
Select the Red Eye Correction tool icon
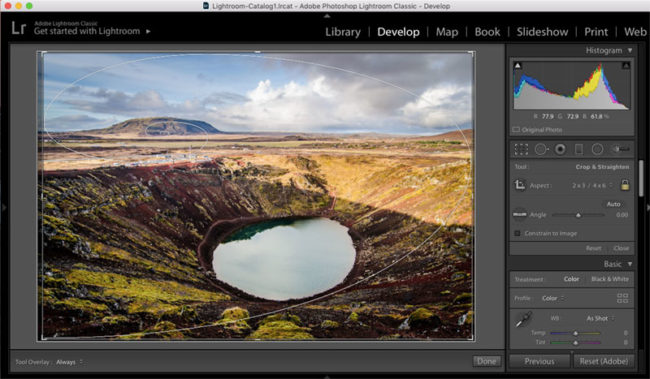(x=560, y=149)
